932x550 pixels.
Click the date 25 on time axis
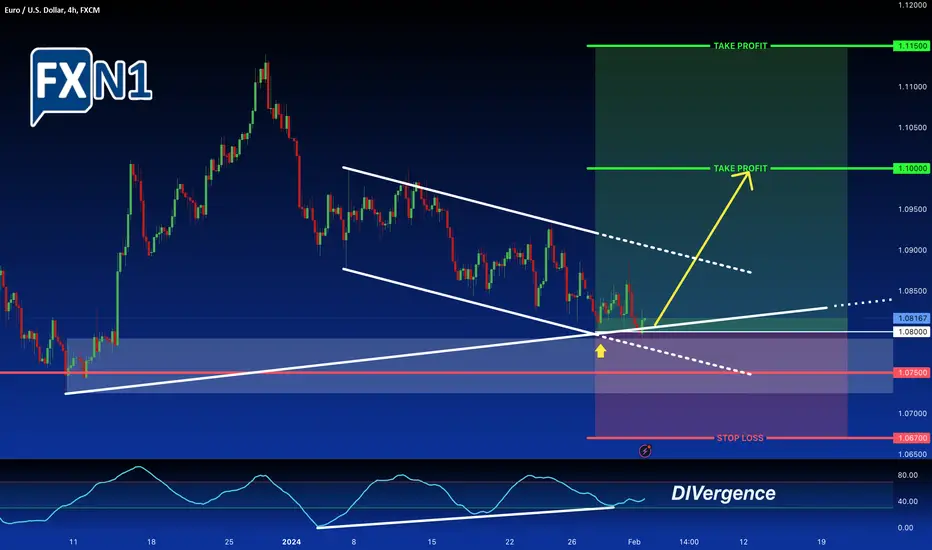pos(229,542)
